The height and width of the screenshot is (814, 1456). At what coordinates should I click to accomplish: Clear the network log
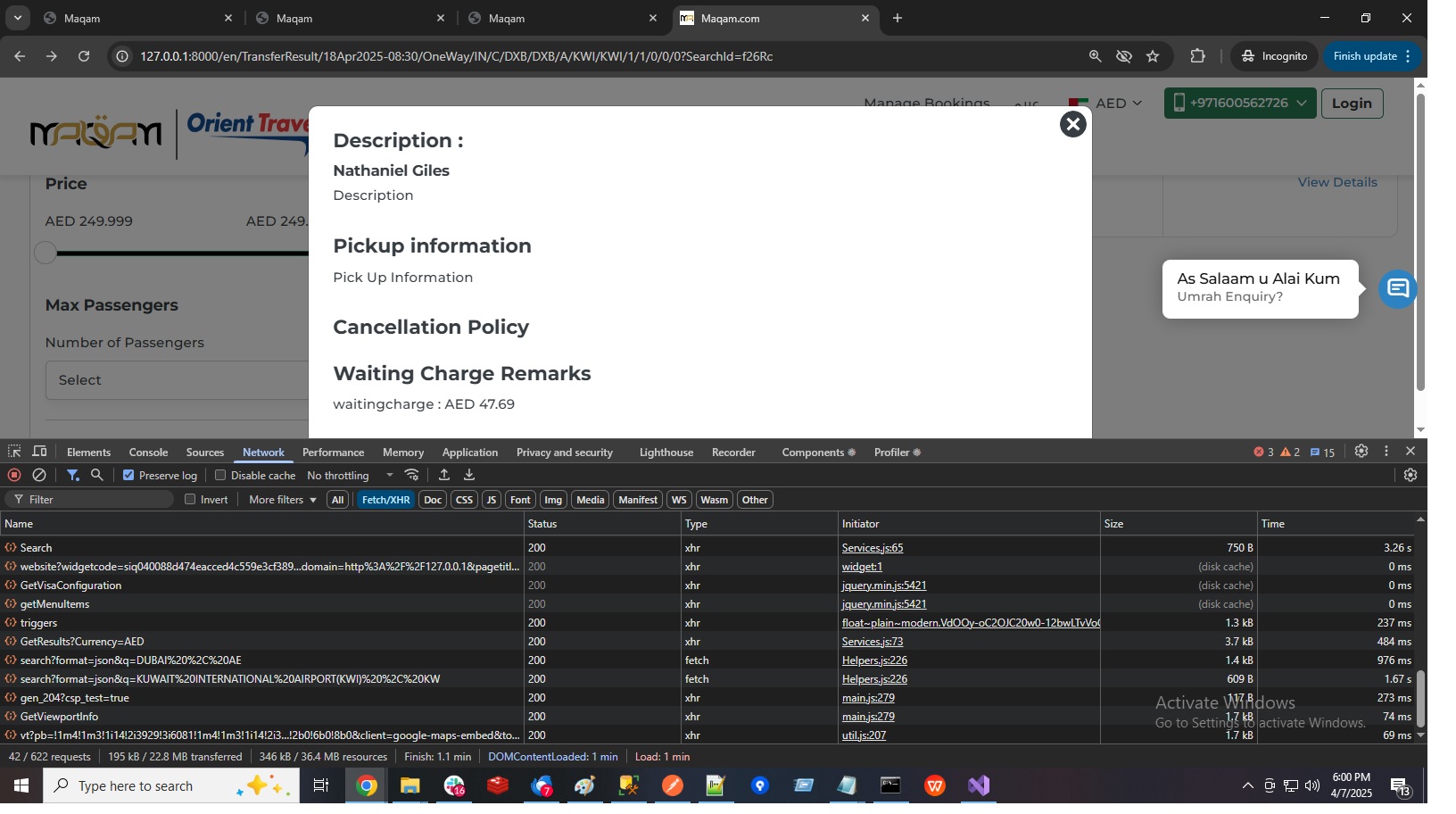pos(39,476)
